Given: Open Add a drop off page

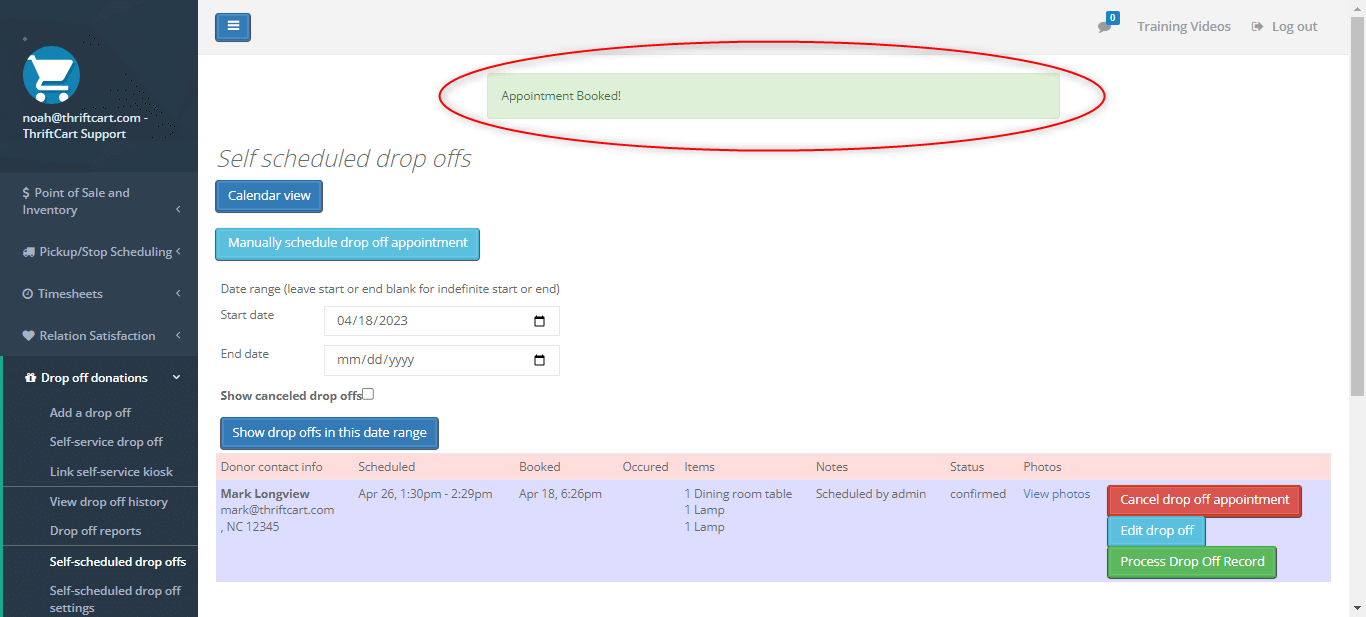Looking at the screenshot, I should pyautogui.click(x=90, y=413).
